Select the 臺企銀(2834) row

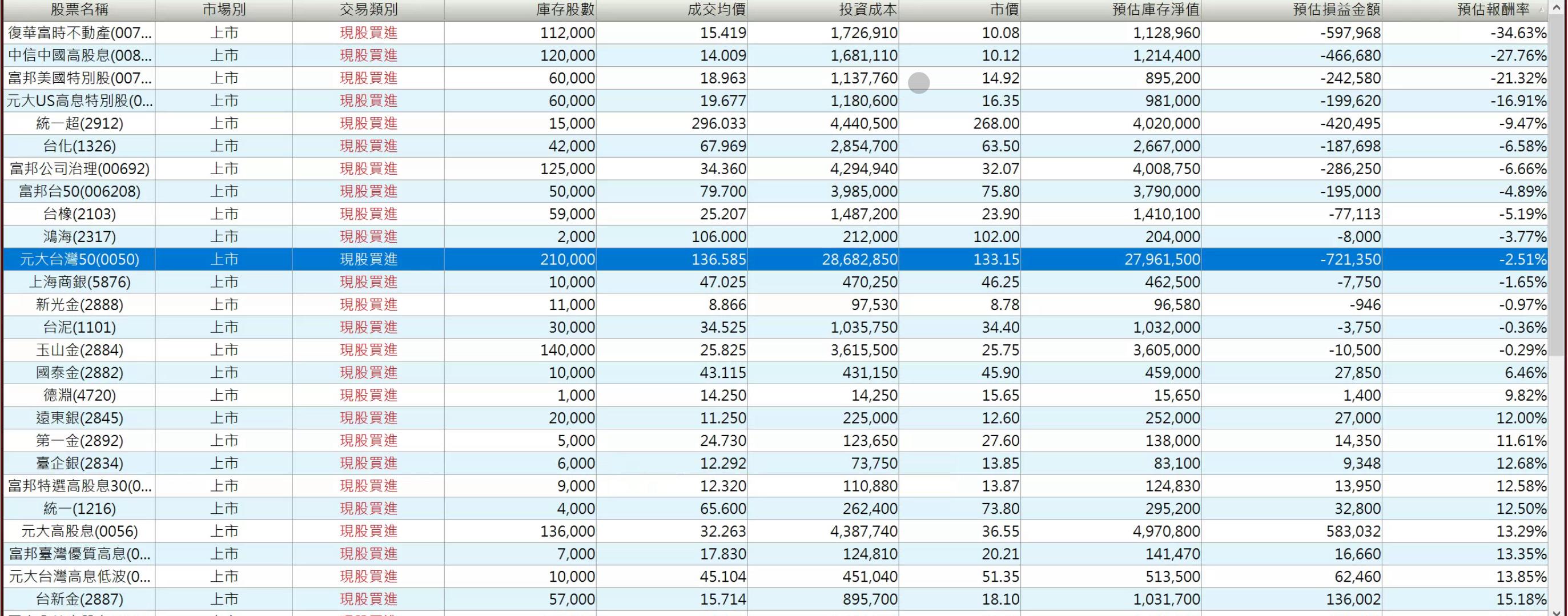point(775,463)
